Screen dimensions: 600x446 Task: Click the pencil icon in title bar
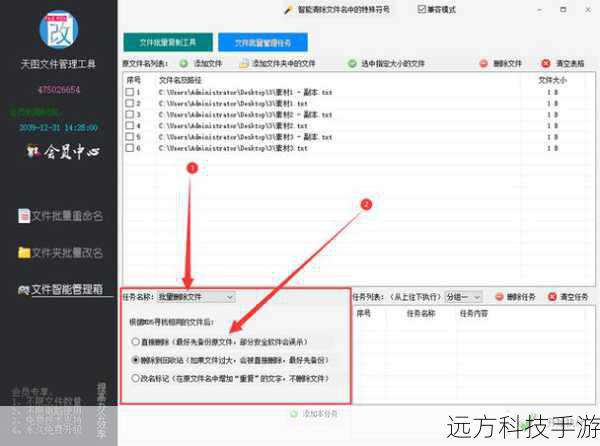click(x=288, y=10)
